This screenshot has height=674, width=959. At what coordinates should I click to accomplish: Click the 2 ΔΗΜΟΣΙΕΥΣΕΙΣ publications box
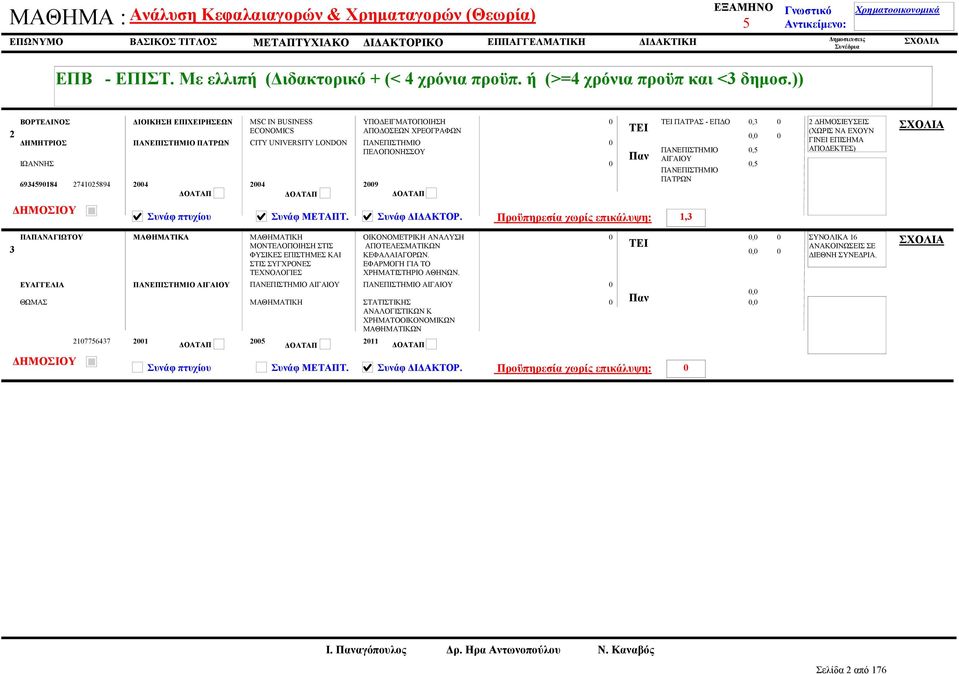point(846,135)
